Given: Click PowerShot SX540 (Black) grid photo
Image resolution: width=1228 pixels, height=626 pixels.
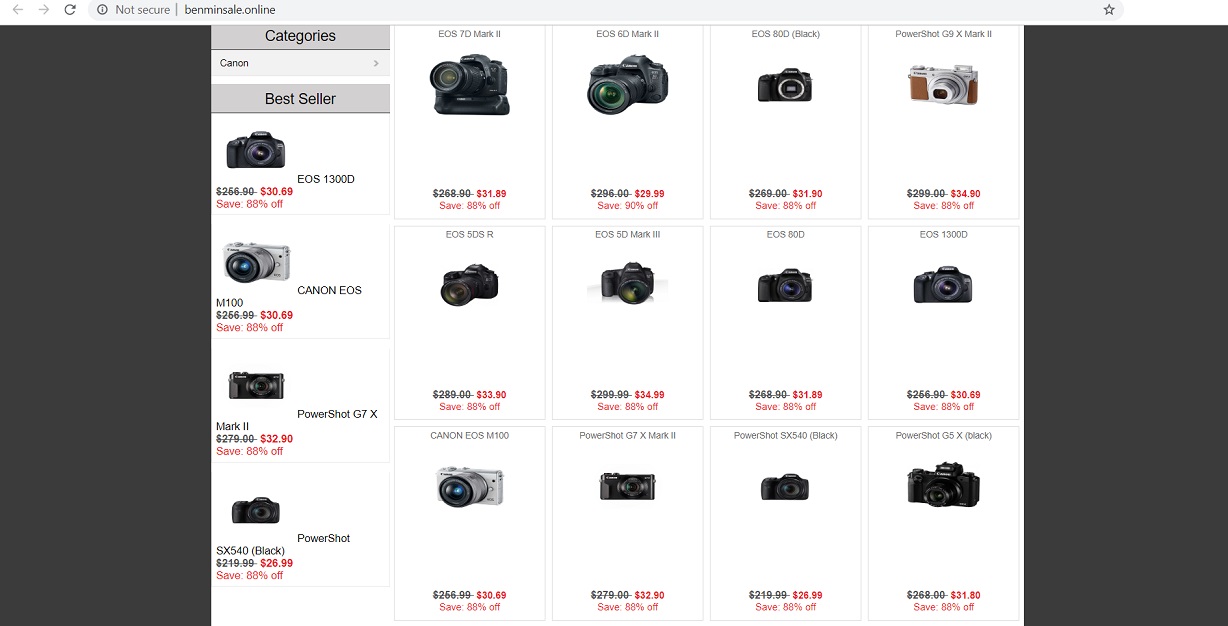Looking at the screenshot, I should pyautogui.click(x=786, y=487).
